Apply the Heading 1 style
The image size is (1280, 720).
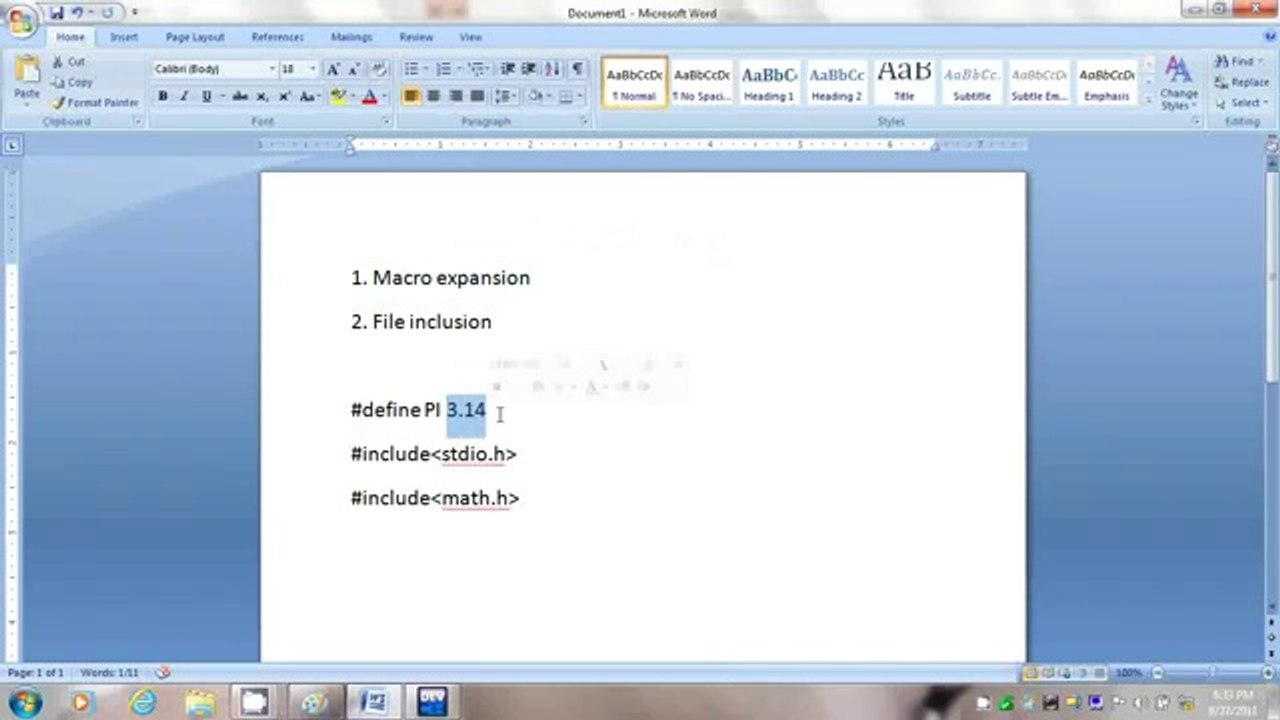tap(768, 82)
